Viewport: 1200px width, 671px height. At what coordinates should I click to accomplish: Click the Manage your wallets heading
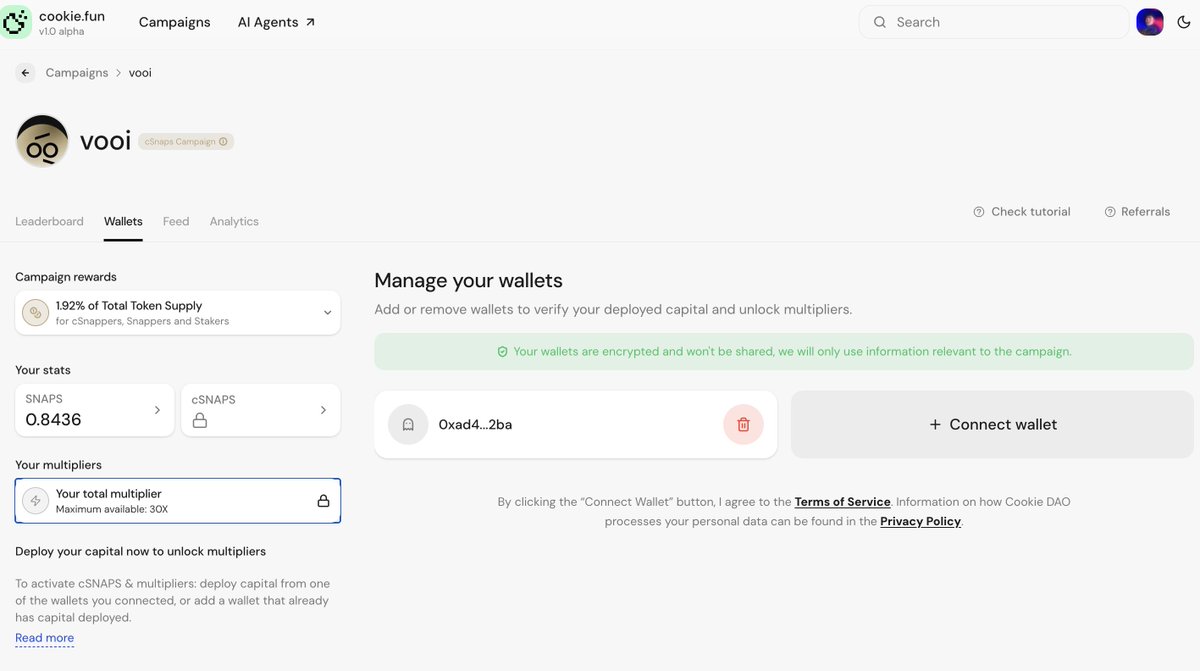468,281
